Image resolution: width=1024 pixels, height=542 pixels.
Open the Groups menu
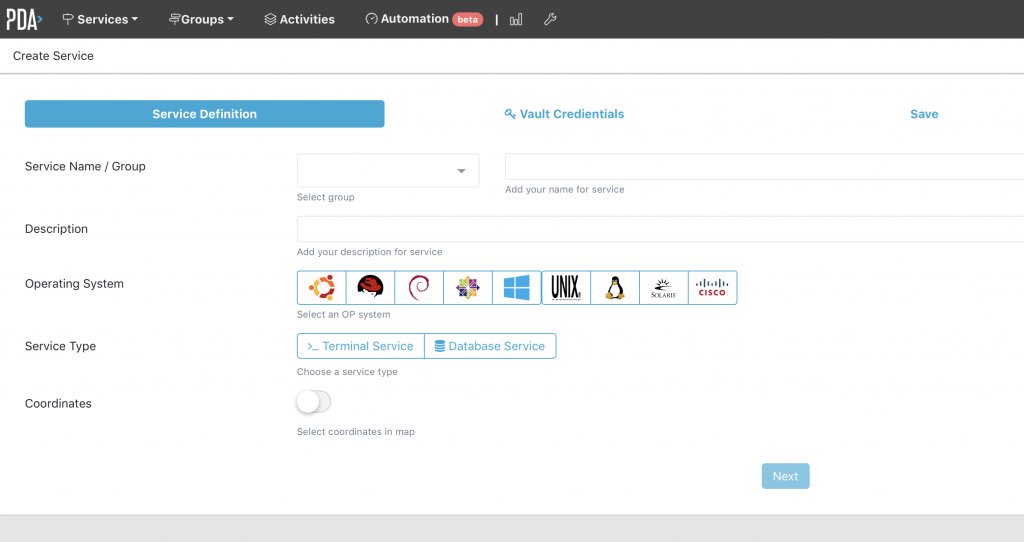pyautogui.click(x=201, y=20)
